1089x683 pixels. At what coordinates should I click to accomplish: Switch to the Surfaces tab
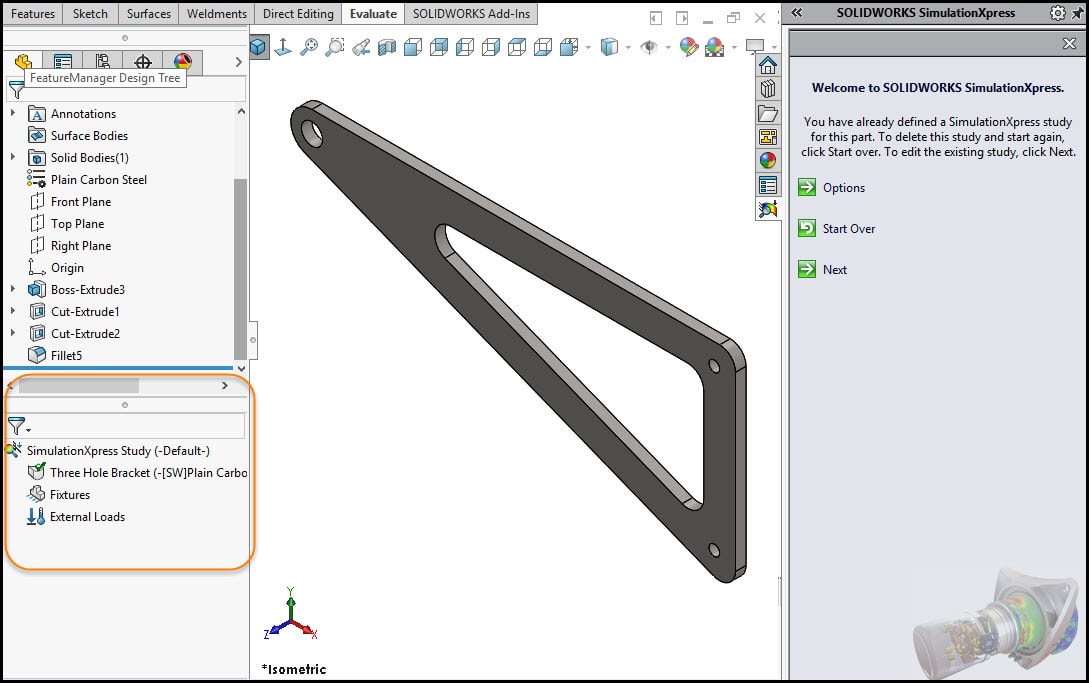pos(149,14)
